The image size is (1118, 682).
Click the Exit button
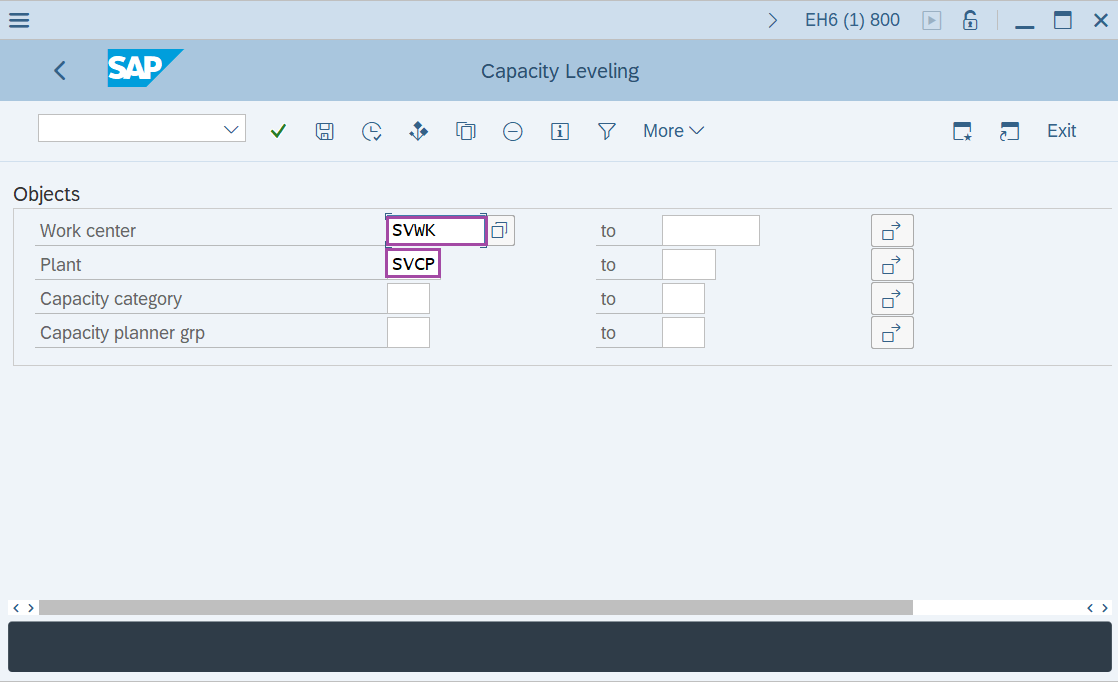(1061, 130)
